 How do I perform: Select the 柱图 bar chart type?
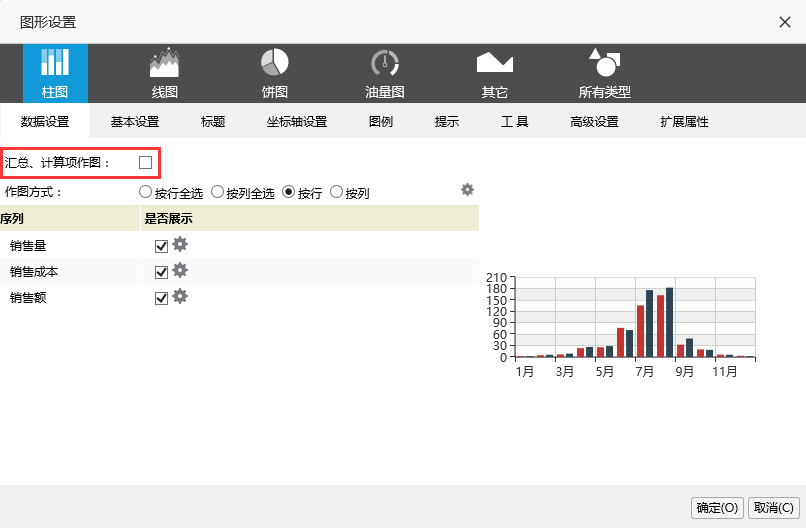(55, 74)
